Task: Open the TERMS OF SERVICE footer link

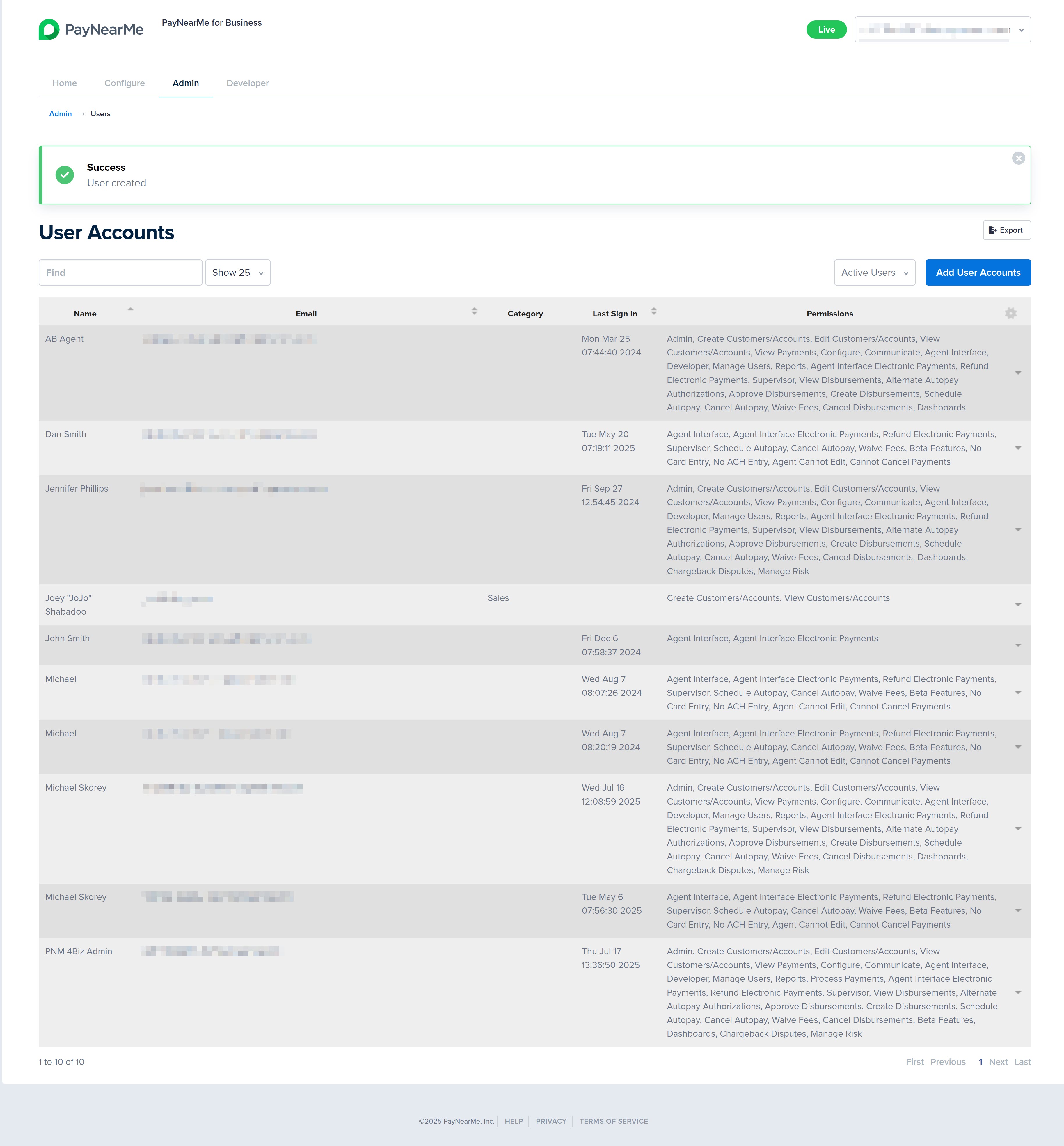Action: coord(614,1121)
